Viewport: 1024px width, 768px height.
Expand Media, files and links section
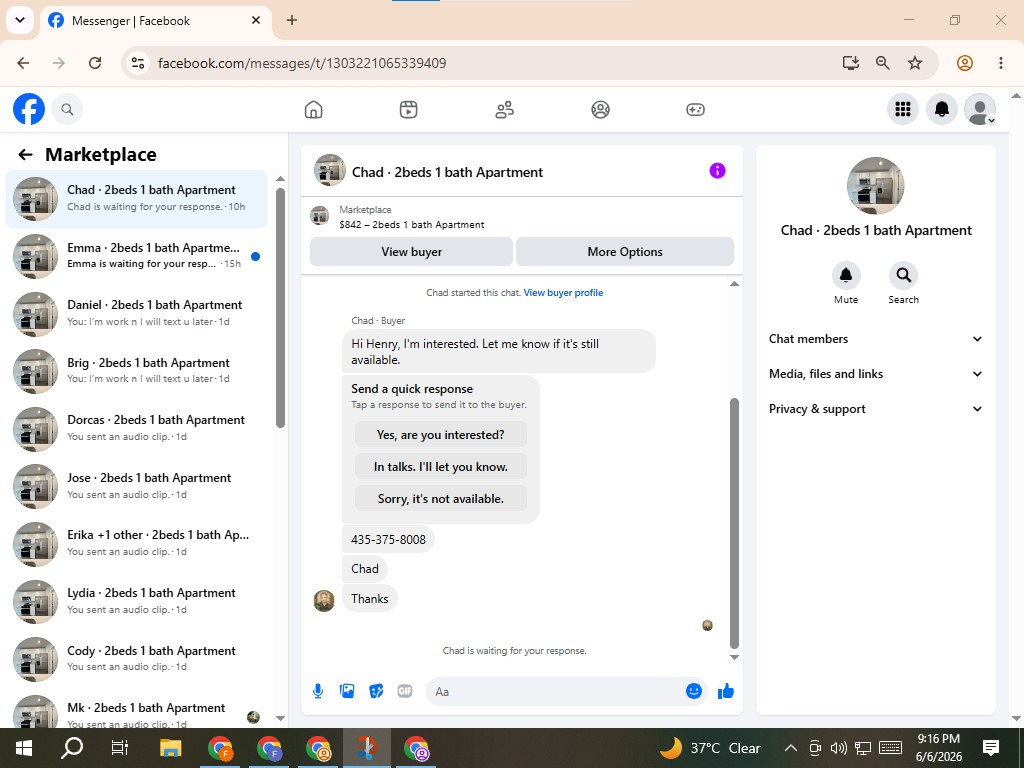click(875, 374)
